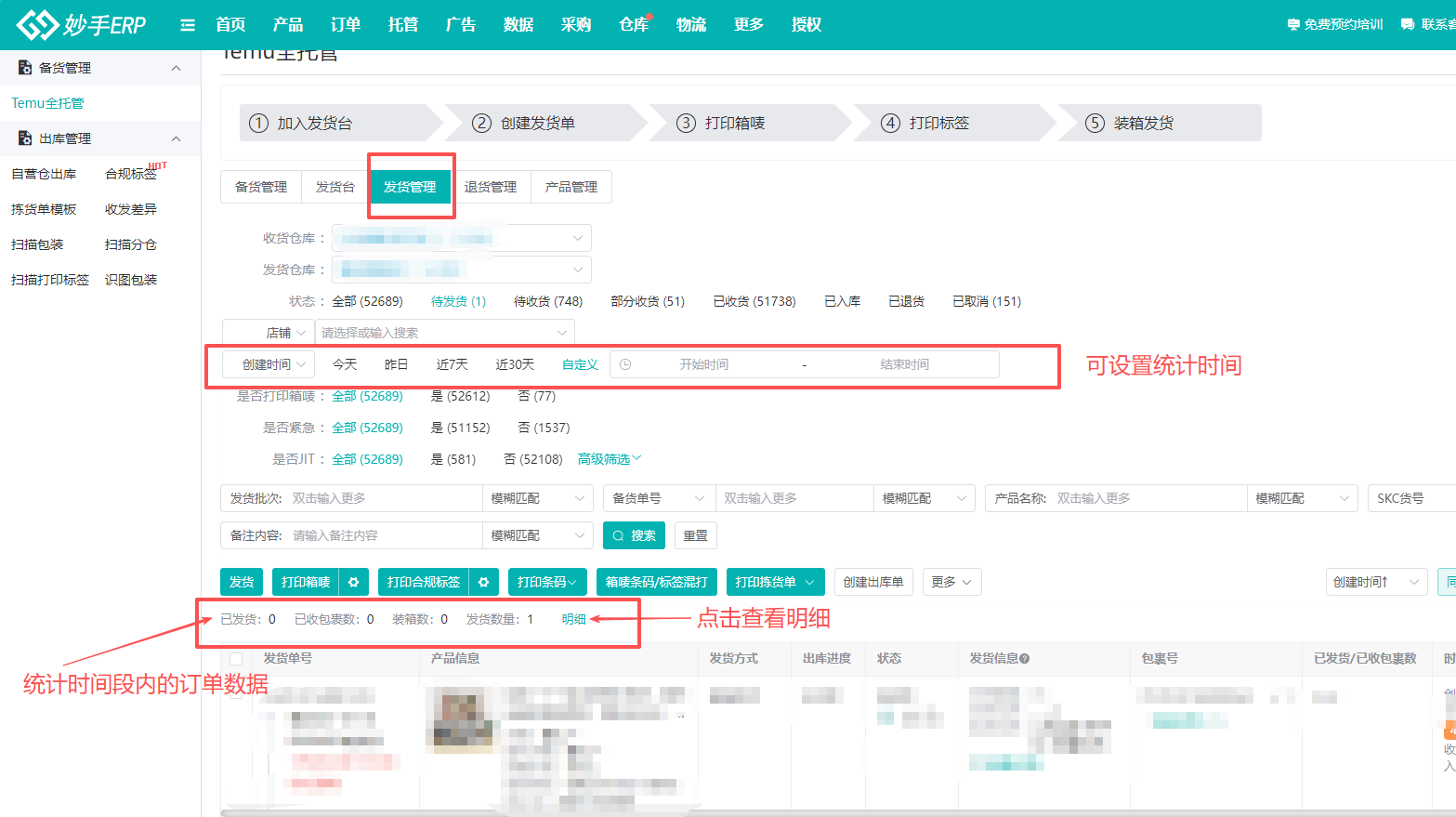
Task: Collapse the 出库管理 sidebar section
Action: [x=177, y=138]
